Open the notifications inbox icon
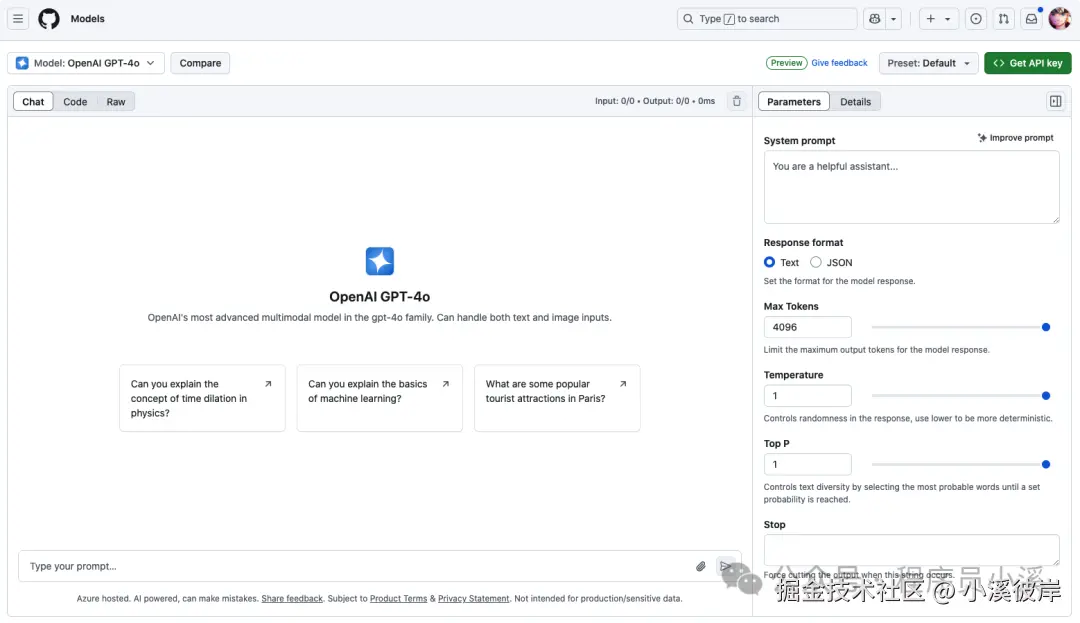 [1031, 19]
